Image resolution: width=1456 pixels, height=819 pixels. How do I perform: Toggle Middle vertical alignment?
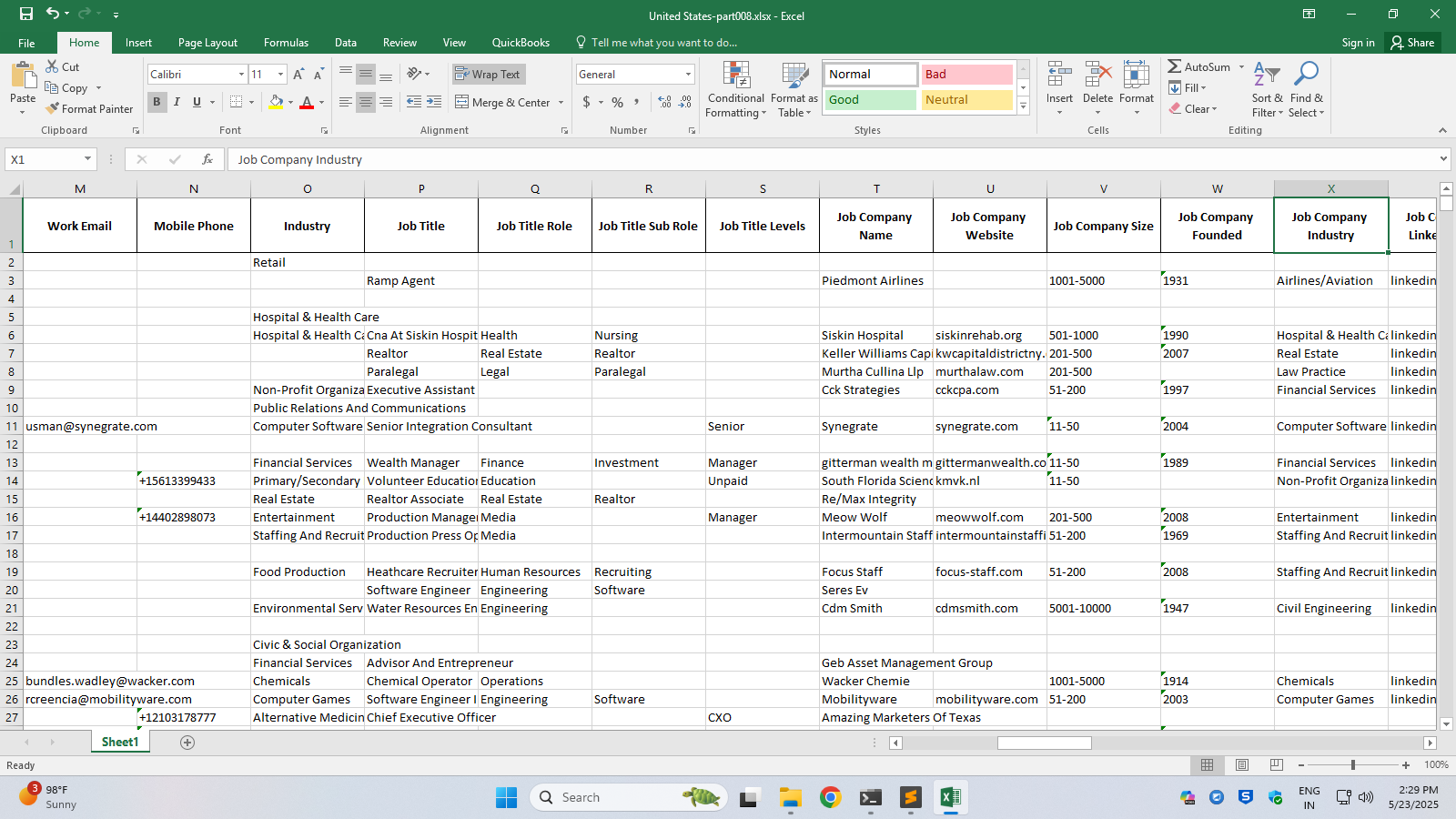366,74
